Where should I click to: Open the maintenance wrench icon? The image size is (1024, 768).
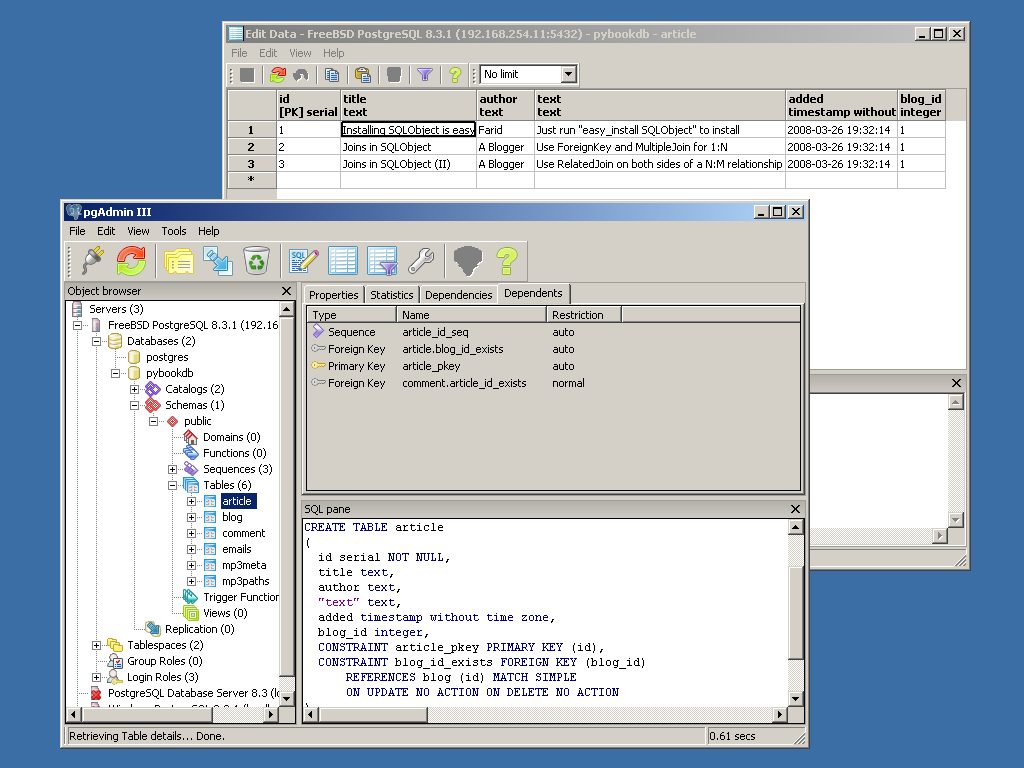point(421,261)
